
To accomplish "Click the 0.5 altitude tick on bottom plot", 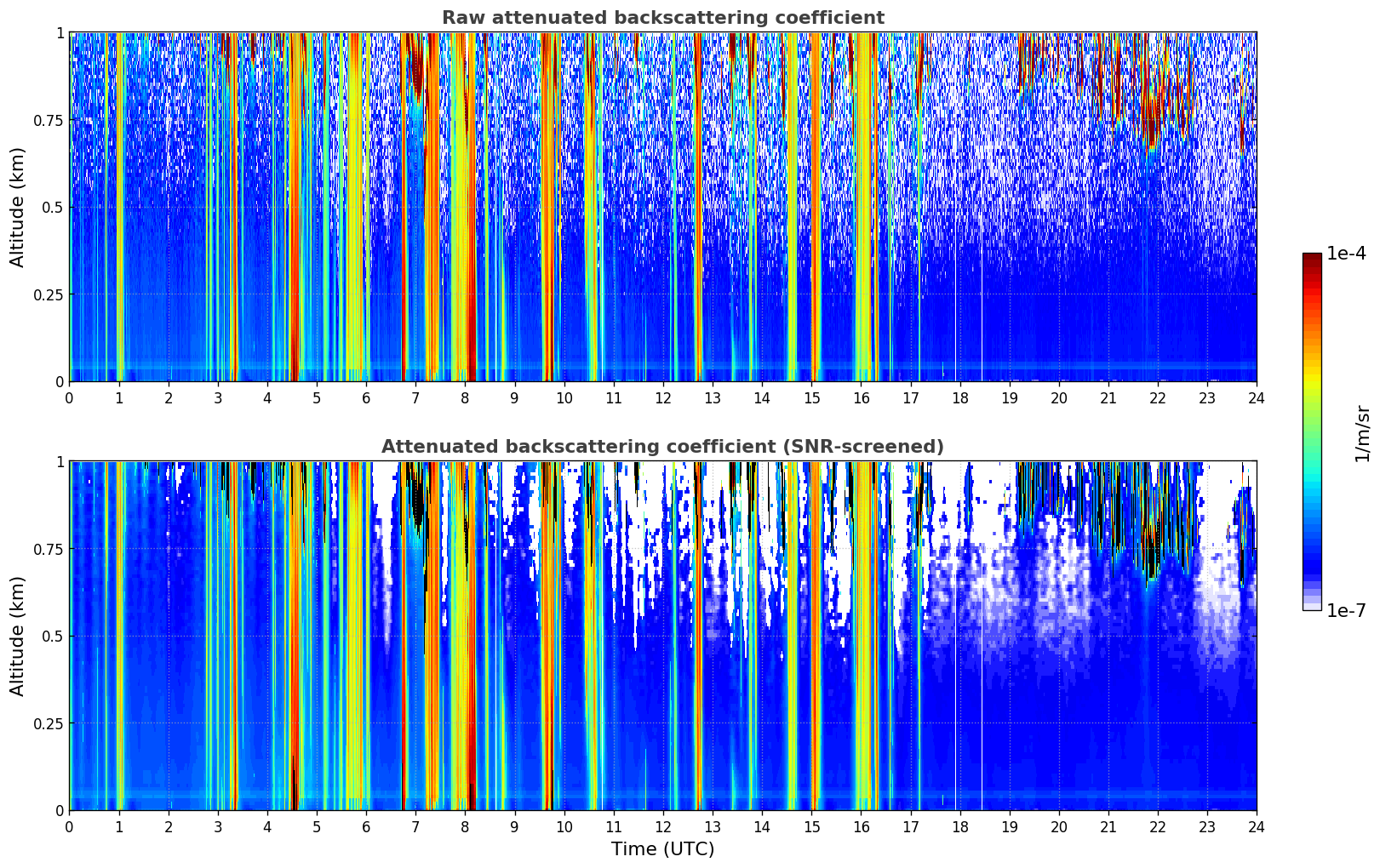I will point(53,636).
